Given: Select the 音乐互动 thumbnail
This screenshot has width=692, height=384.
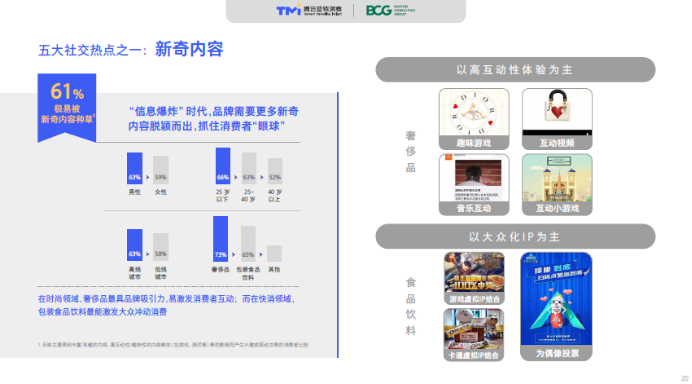Looking at the screenshot, I should (x=474, y=184).
